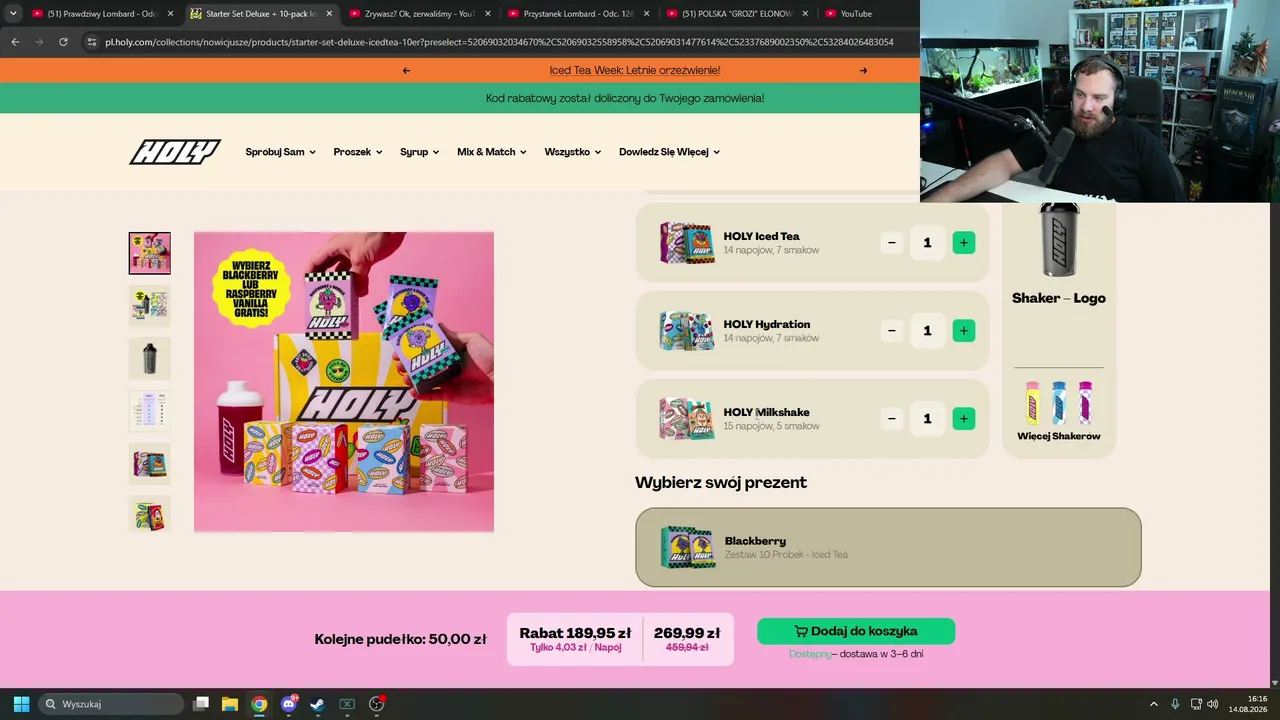Select the first product thumbnail with pink background

(149, 253)
